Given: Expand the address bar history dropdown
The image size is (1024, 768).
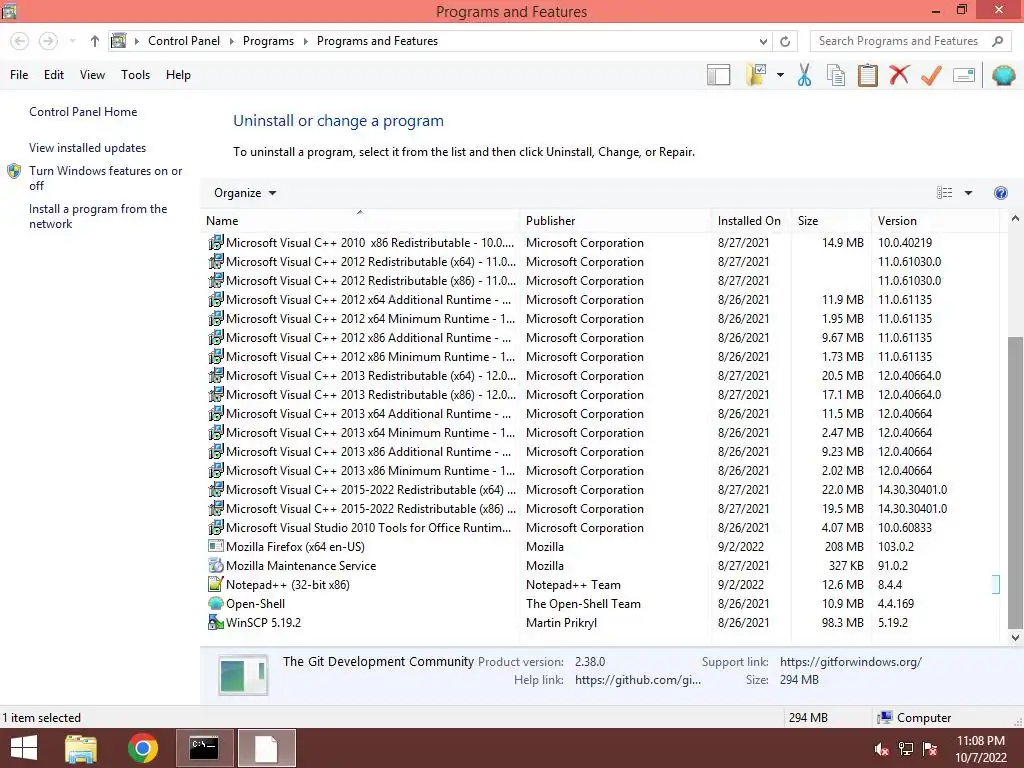Looking at the screenshot, I should 763,41.
